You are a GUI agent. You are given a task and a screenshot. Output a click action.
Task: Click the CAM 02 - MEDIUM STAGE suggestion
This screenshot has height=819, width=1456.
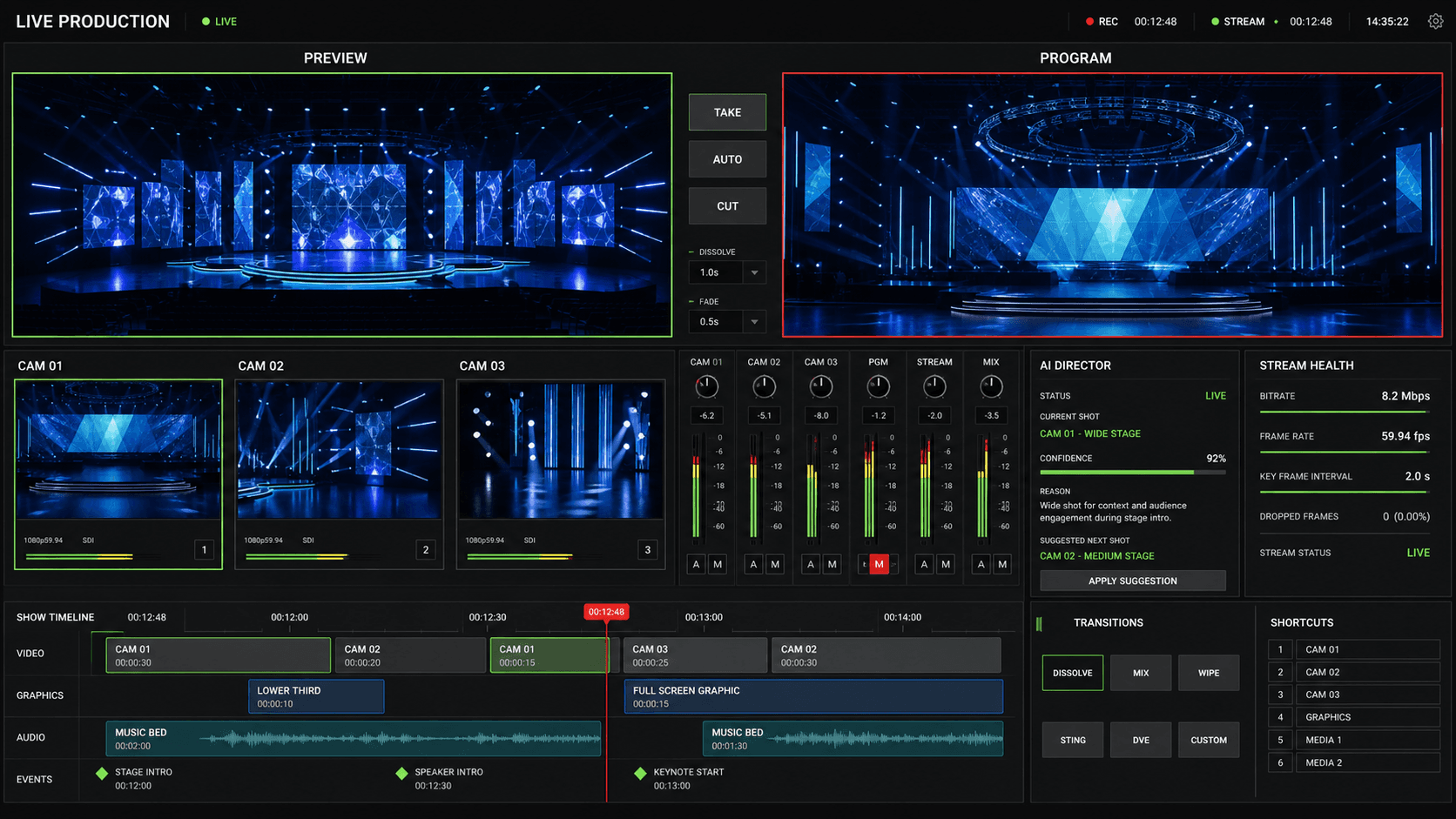pyautogui.click(x=1096, y=555)
